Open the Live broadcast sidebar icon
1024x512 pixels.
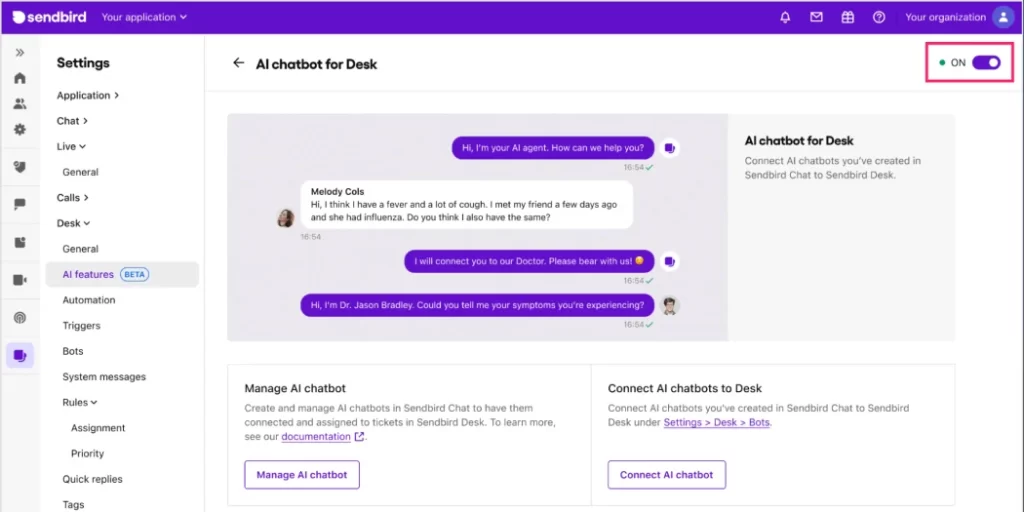pyautogui.click(x=20, y=318)
